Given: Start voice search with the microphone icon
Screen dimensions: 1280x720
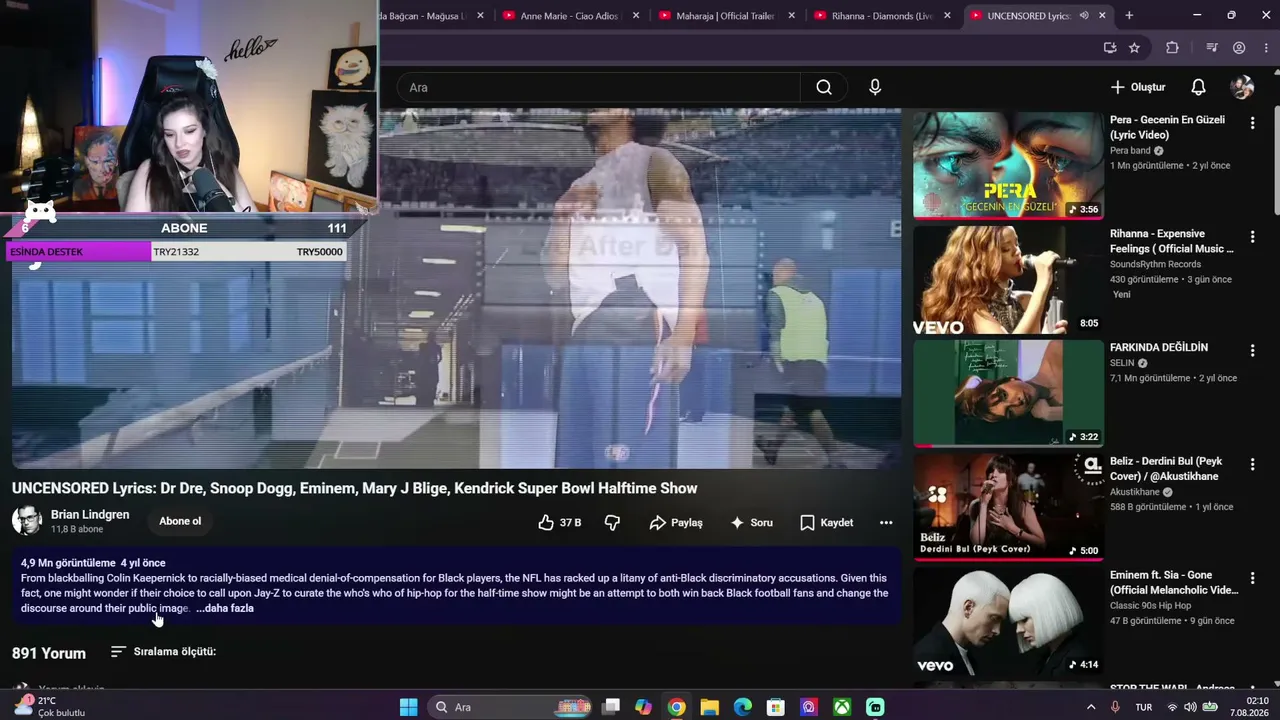Looking at the screenshot, I should click(x=875, y=87).
